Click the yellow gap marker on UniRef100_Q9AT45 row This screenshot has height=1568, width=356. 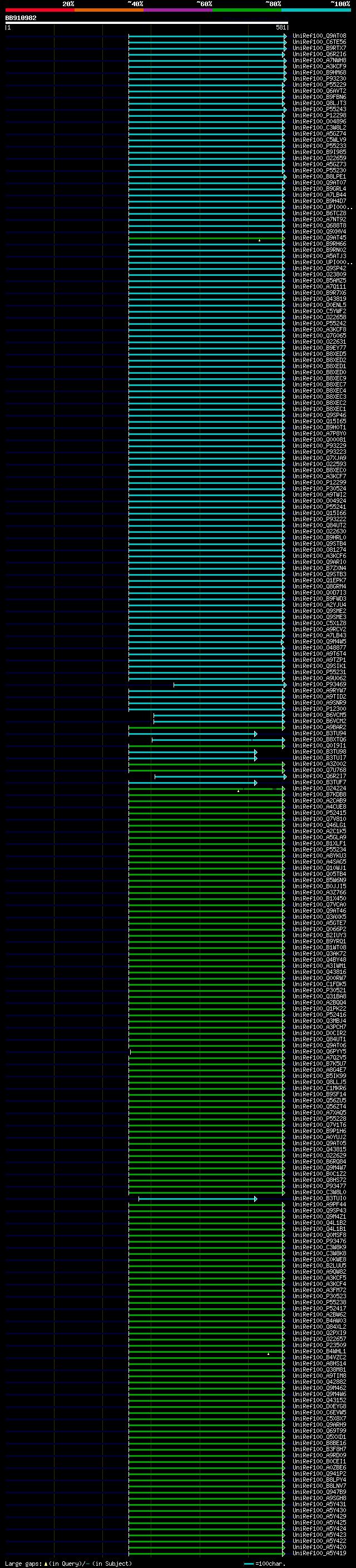point(259,240)
